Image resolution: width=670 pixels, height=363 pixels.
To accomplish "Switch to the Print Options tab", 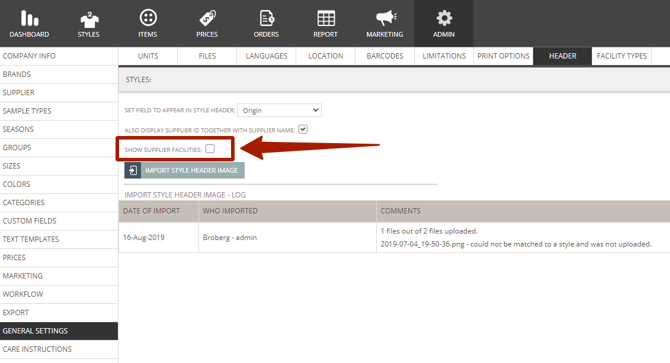I will 503,56.
